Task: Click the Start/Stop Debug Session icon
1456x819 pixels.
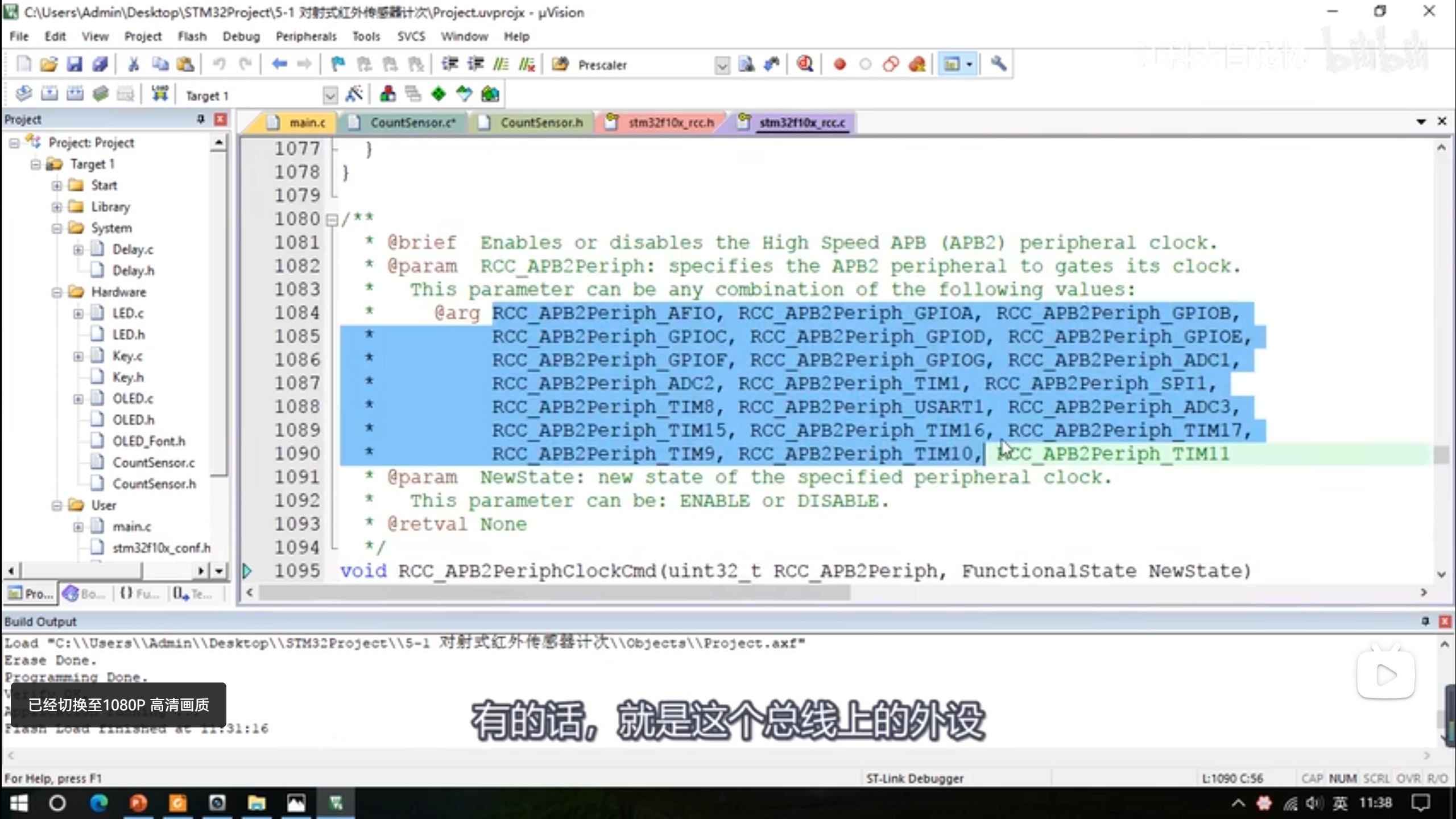Action: pyautogui.click(x=805, y=64)
